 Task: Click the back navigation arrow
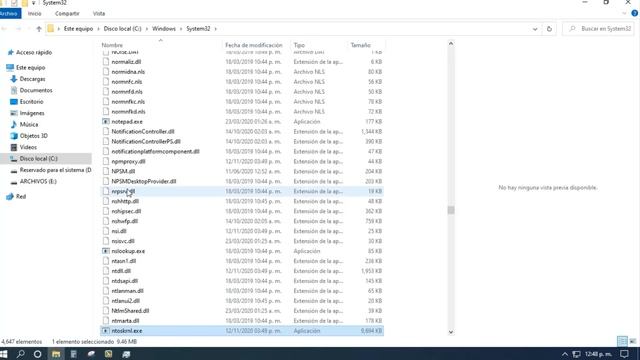[x=4, y=29]
